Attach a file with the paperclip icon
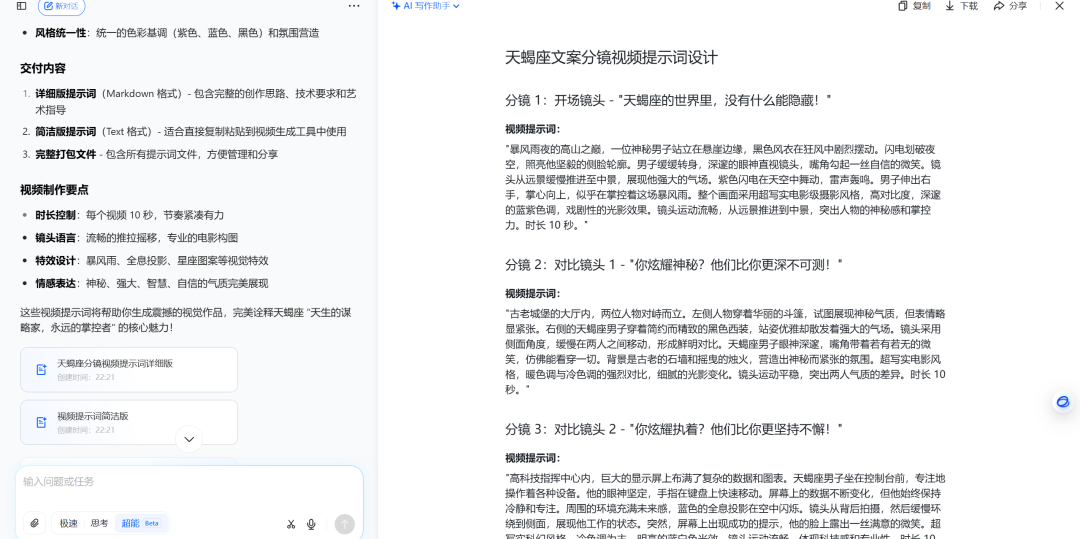Viewport: 1080px width, 539px height. click(34, 524)
